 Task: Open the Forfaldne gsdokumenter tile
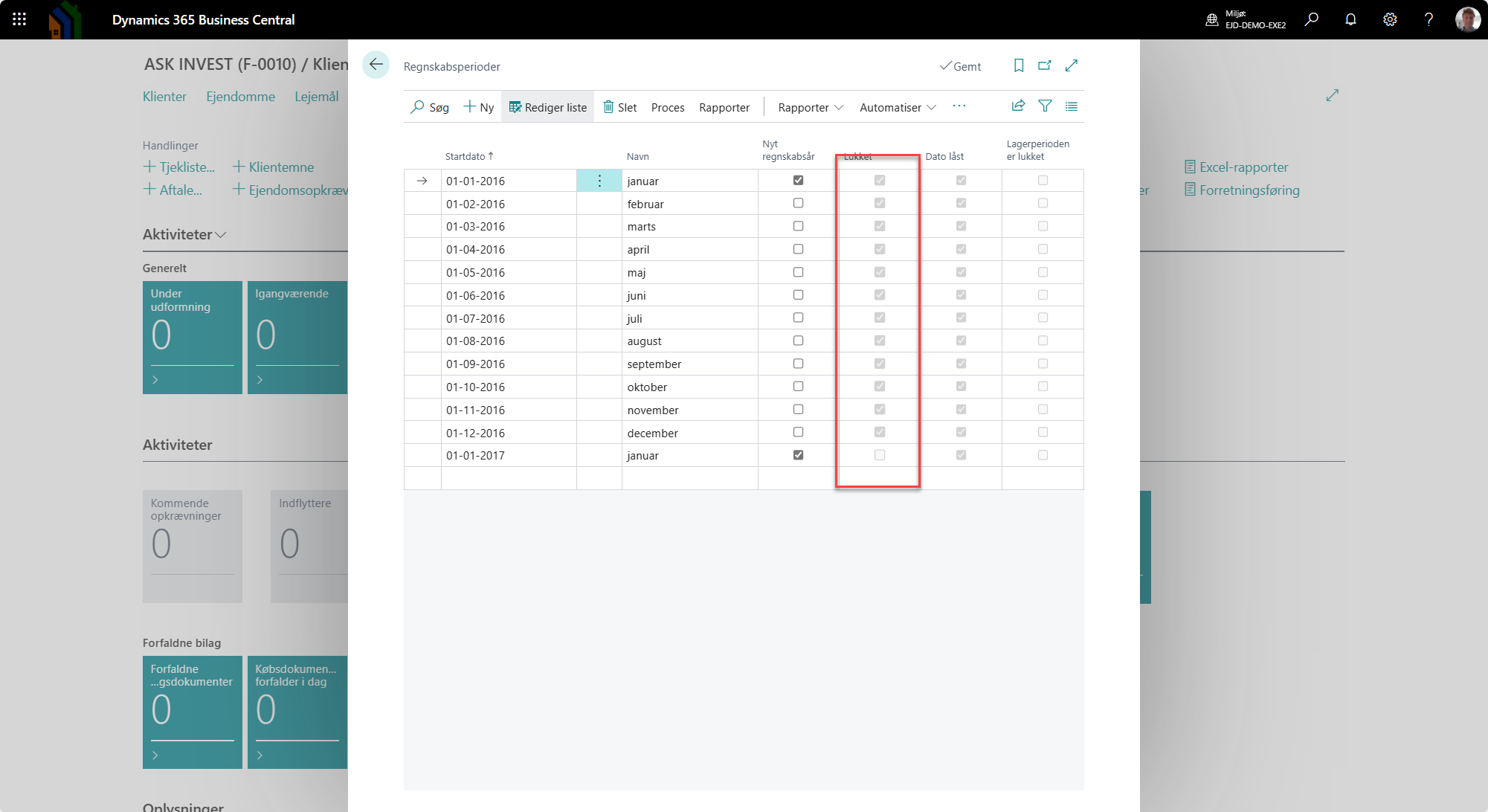(x=193, y=712)
